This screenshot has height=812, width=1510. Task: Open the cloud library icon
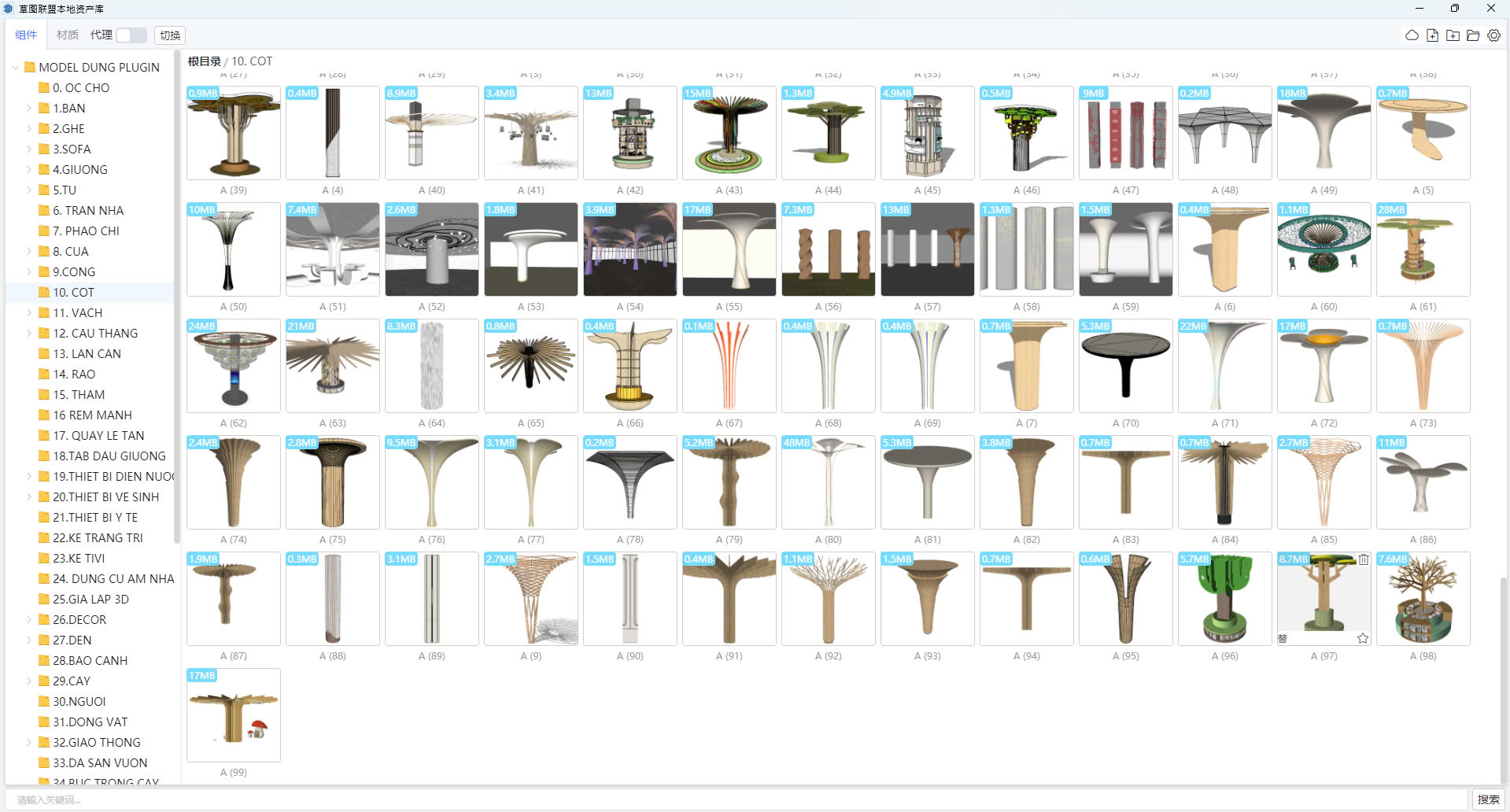(x=1412, y=35)
